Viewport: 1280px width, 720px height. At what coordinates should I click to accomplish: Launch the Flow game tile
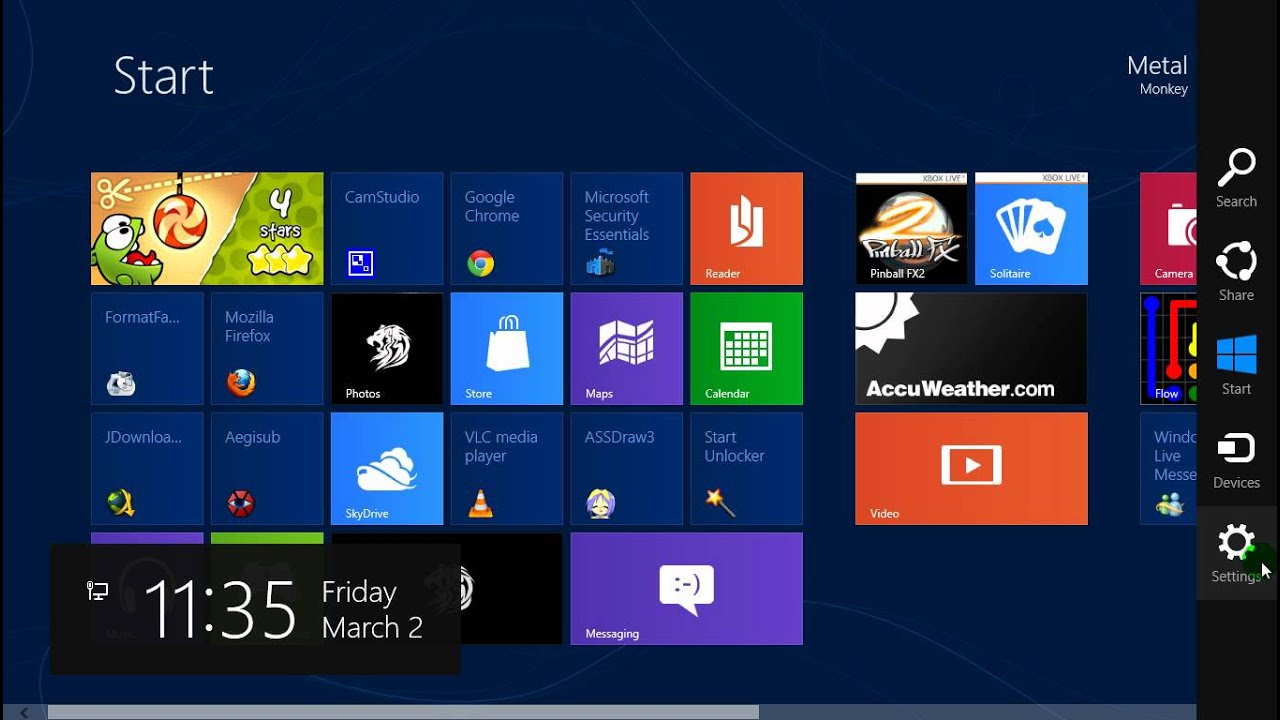1168,349
